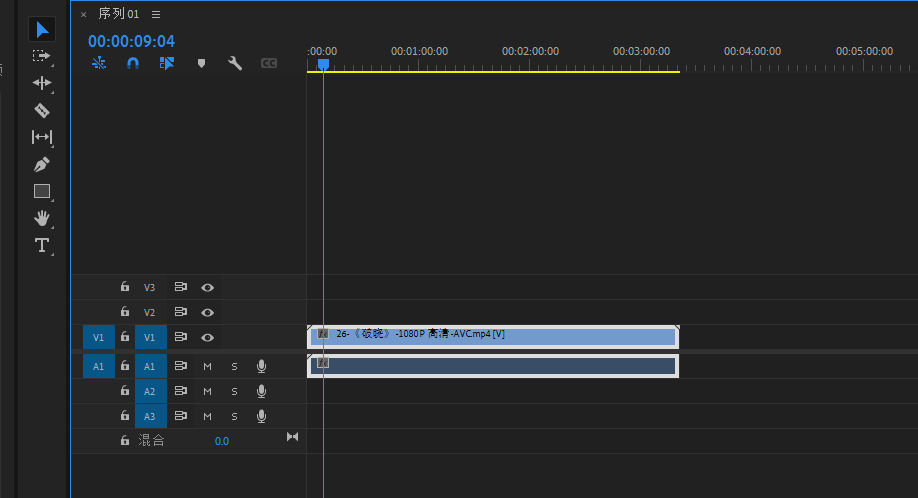Mute the A1 audio track
Image resolution: width=918 pixels, height=498 pixels.
click(x=208, y=366)
